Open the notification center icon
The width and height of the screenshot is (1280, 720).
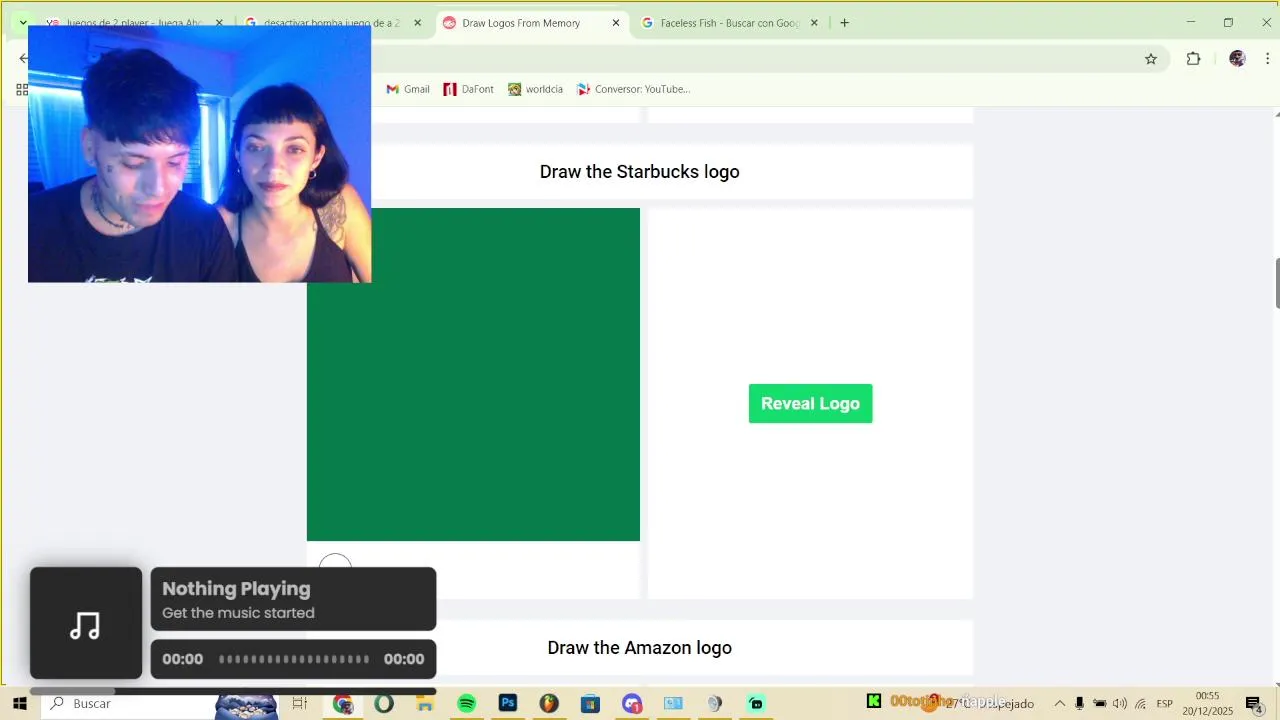[x=1254, y=704]
